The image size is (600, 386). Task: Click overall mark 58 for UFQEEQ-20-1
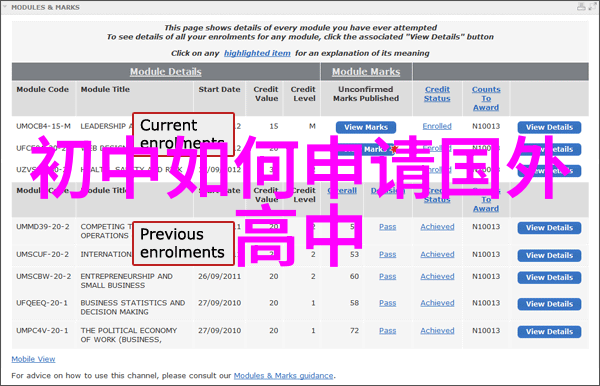point(354,303)
